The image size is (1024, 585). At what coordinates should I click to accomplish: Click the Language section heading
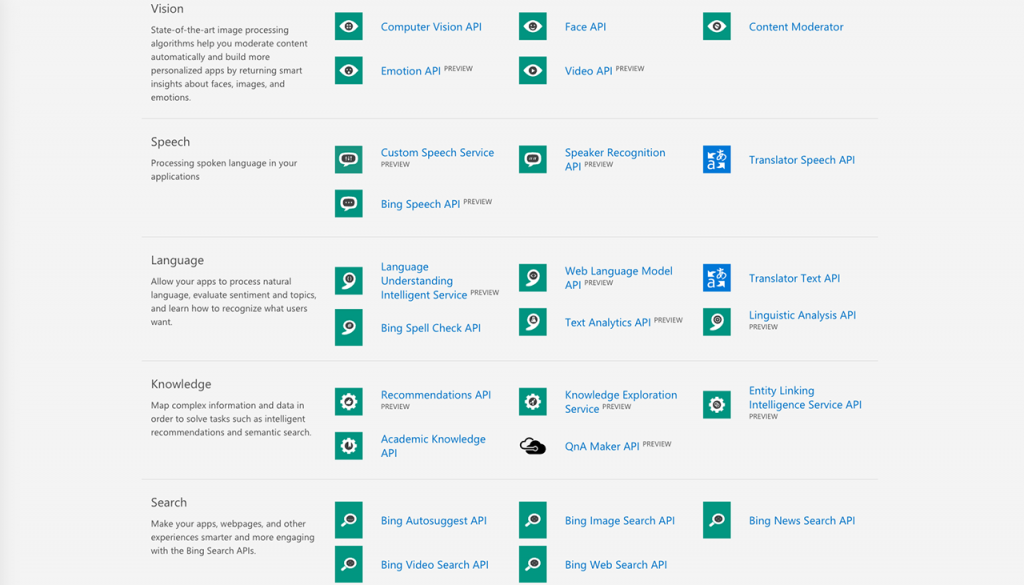point(177,260)
